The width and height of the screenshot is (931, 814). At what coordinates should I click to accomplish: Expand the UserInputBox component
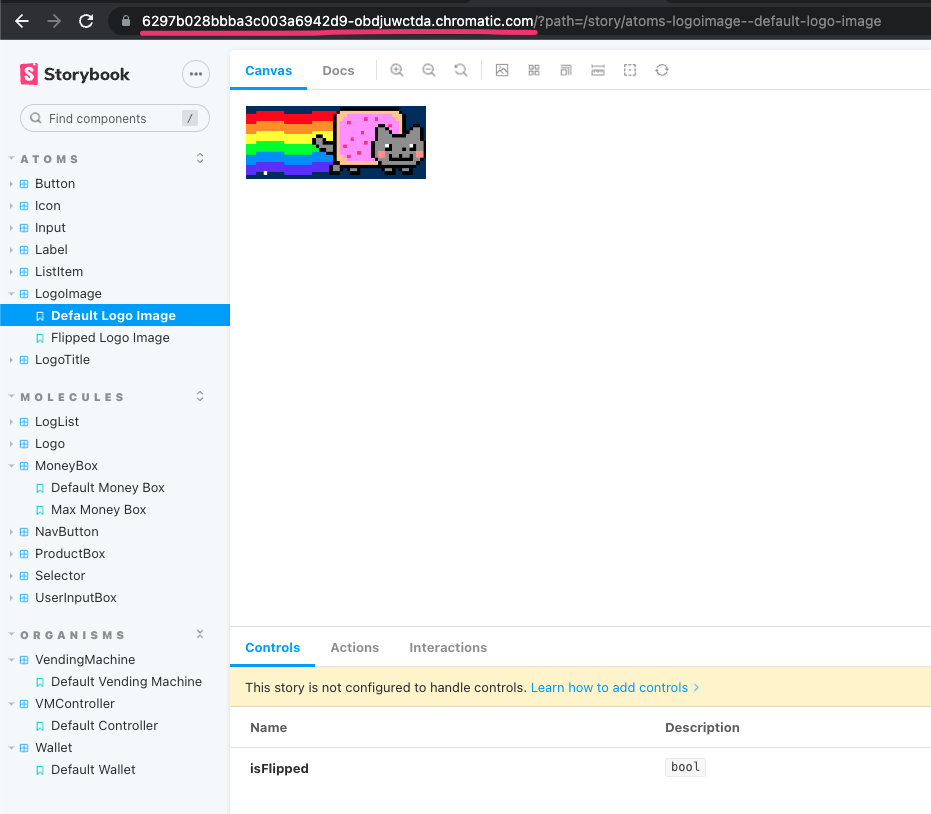coord(75,597)
